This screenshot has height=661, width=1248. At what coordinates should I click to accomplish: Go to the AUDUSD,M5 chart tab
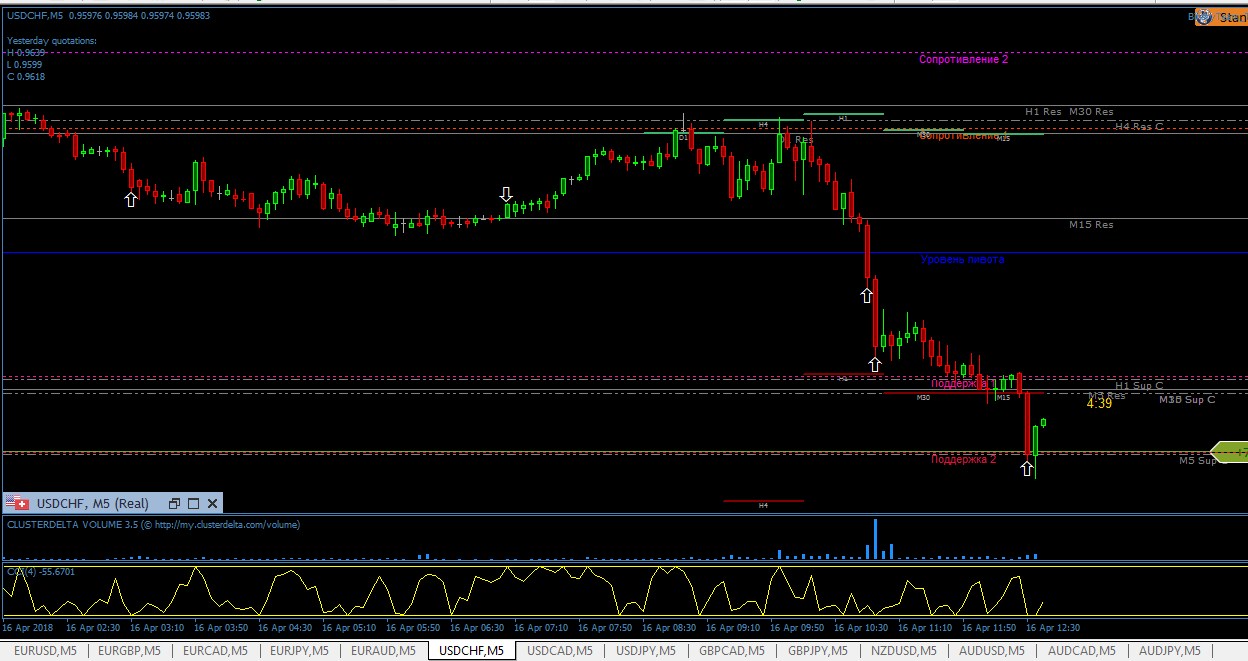coord(993,651)
